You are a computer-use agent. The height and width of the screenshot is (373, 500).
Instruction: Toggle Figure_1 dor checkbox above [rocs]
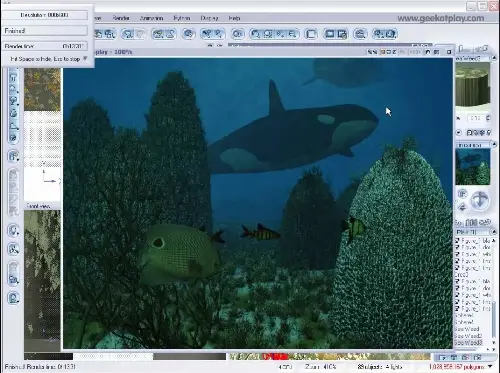[457, 247]
